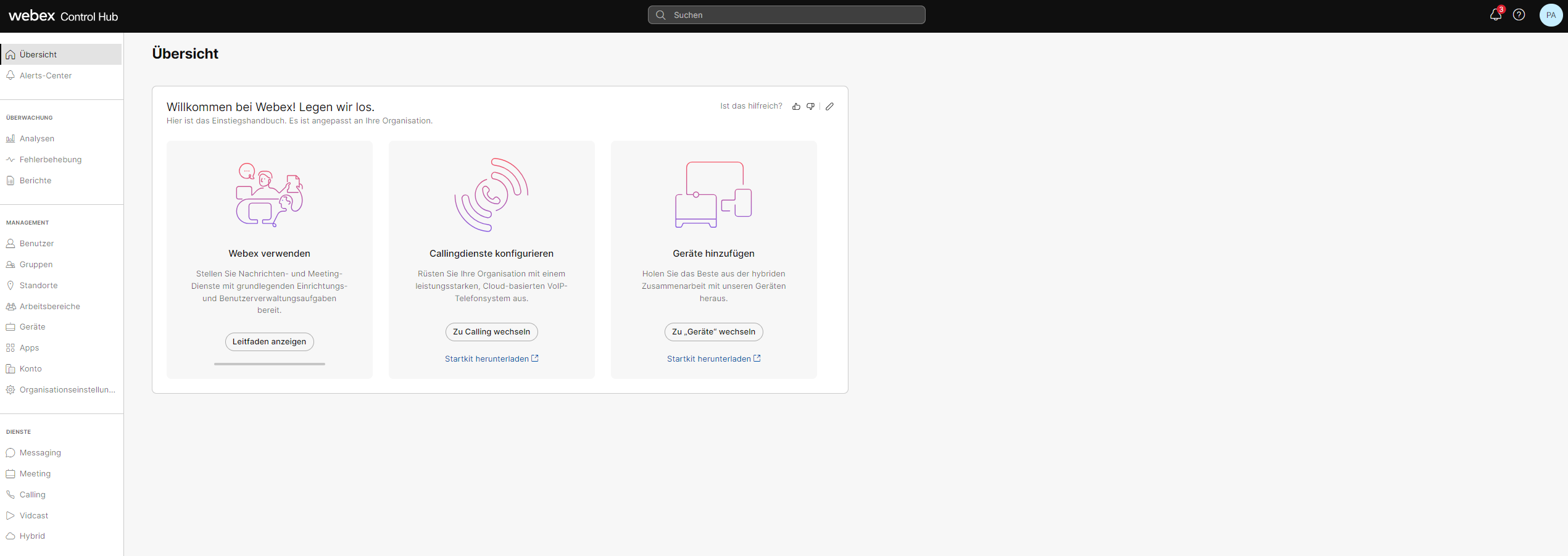This screenshot has height=556, width=1568.
Task: Select Fehlerbehebung label in sidebar
Action: click(x=51, y=160)
